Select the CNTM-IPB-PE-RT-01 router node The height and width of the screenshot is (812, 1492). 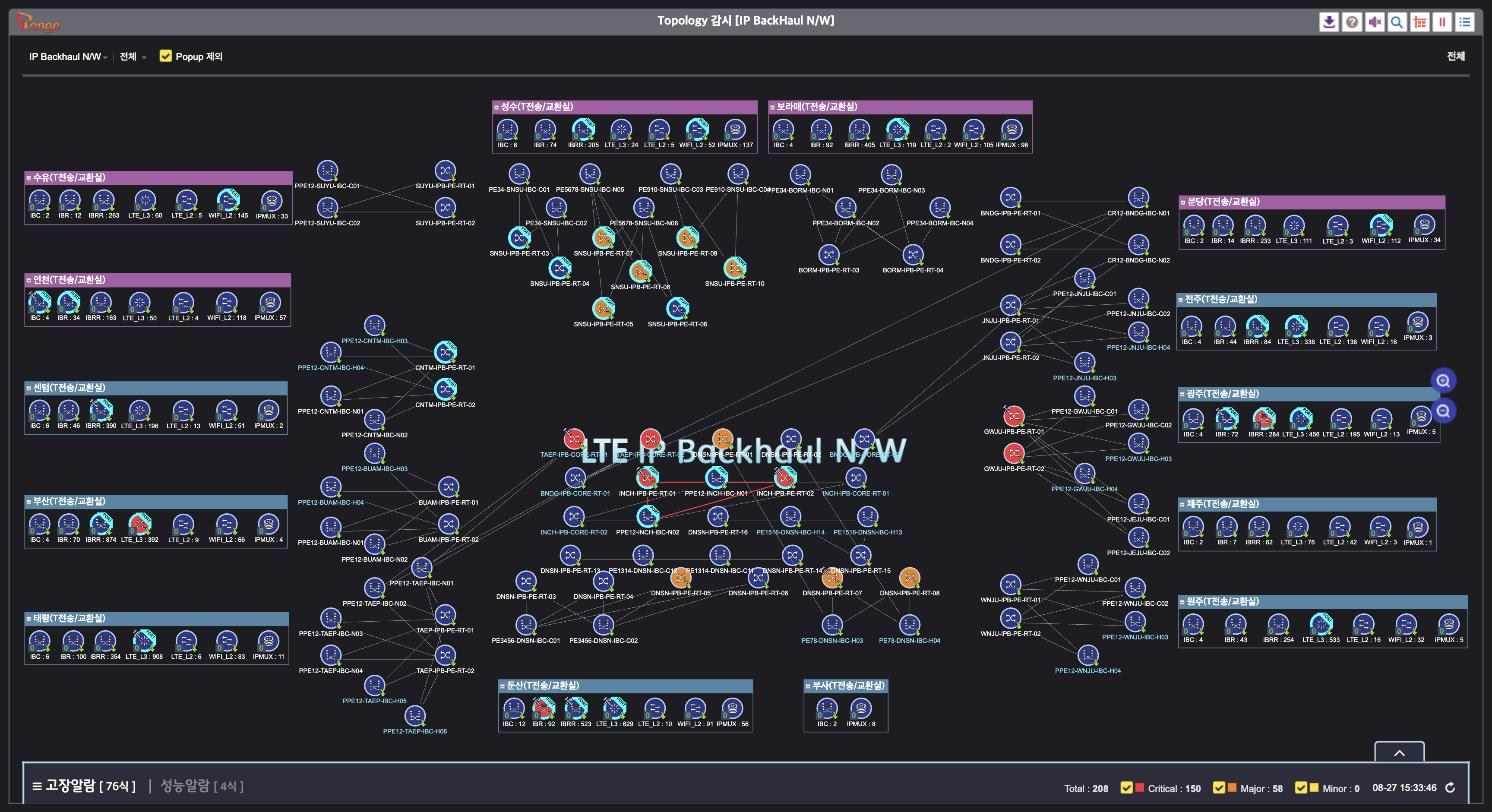445,353
